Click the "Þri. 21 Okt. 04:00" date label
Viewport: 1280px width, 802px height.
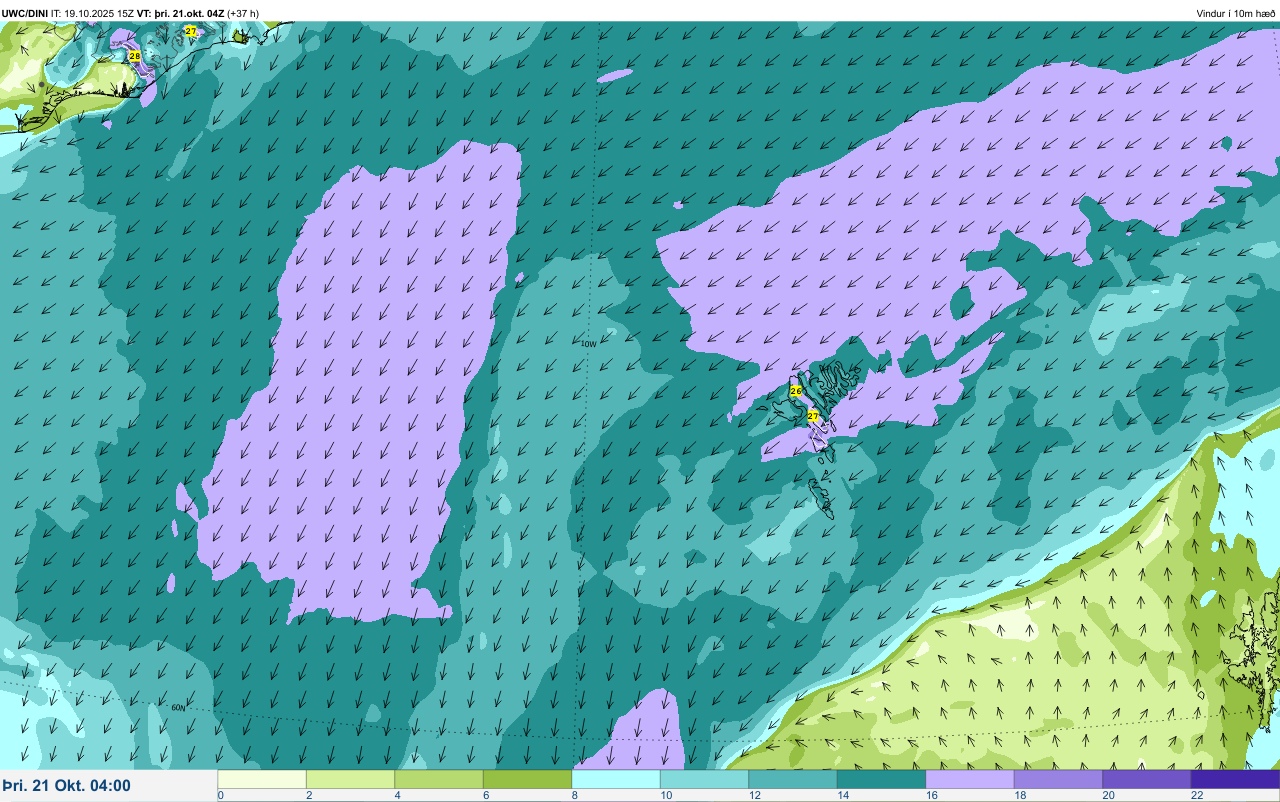click(66, 785)
